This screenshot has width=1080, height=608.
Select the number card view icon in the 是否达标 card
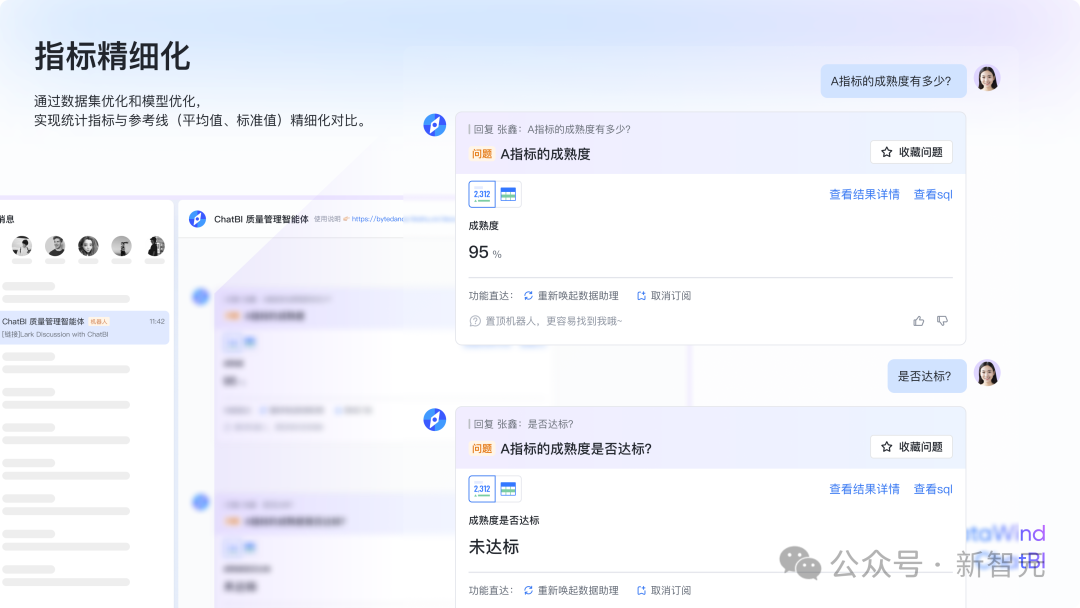pos(481,489)
